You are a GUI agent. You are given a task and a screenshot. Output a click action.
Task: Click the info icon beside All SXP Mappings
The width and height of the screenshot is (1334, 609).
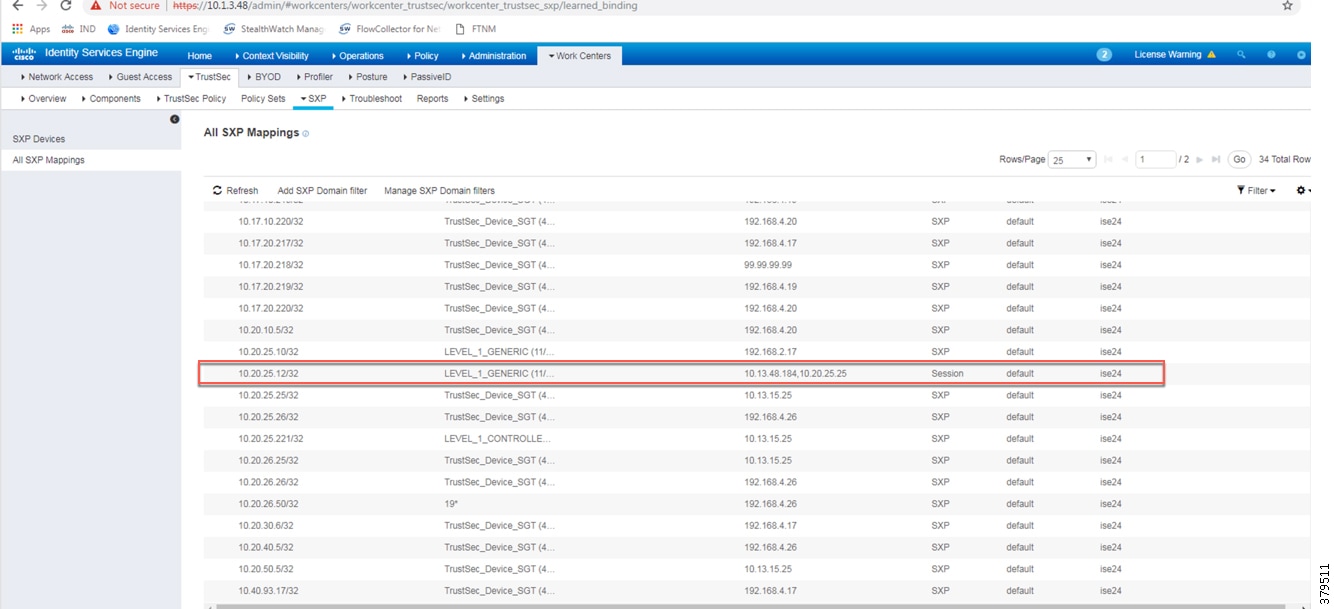click(x=306, y=133)
